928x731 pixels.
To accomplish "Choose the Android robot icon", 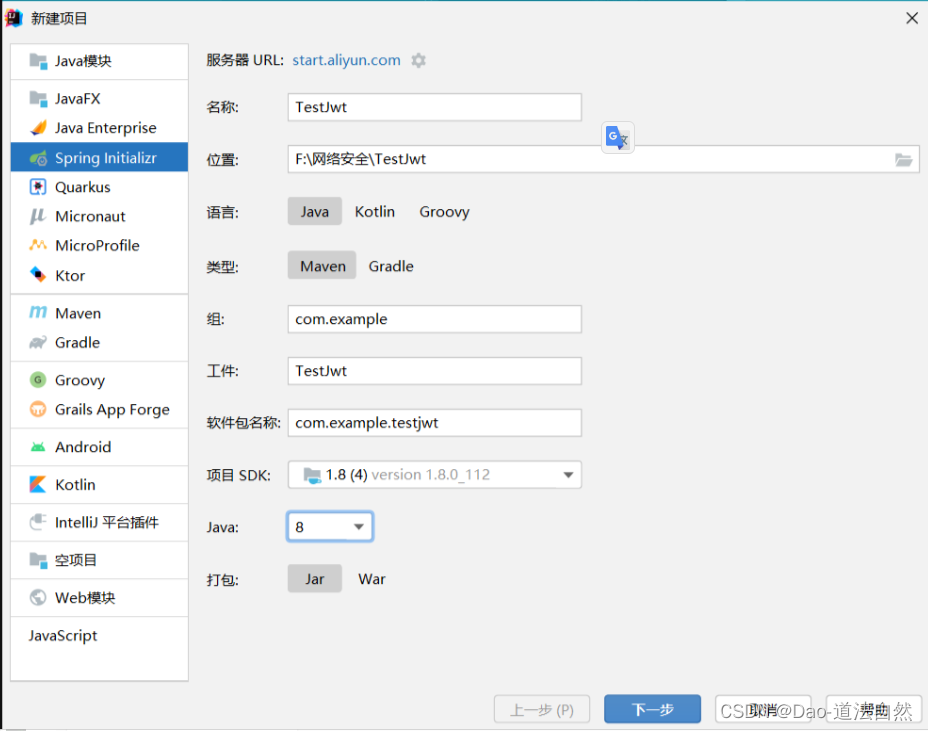I will click(38, 447).
